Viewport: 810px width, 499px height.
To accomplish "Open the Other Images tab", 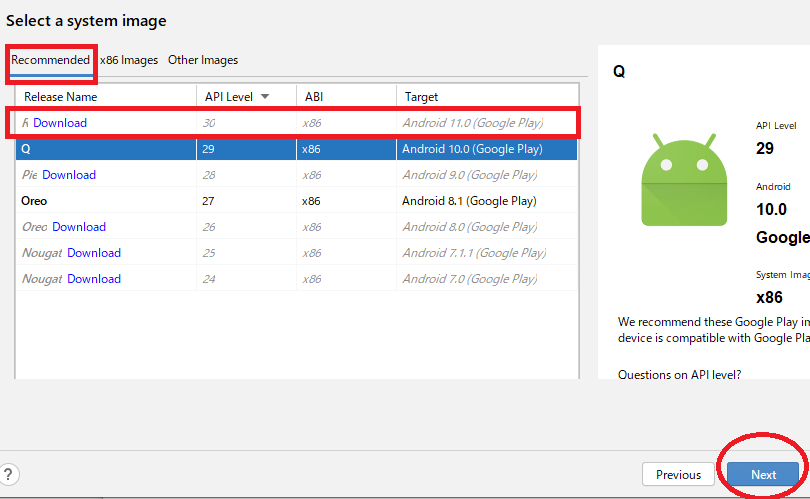I will tap(203, 60).
